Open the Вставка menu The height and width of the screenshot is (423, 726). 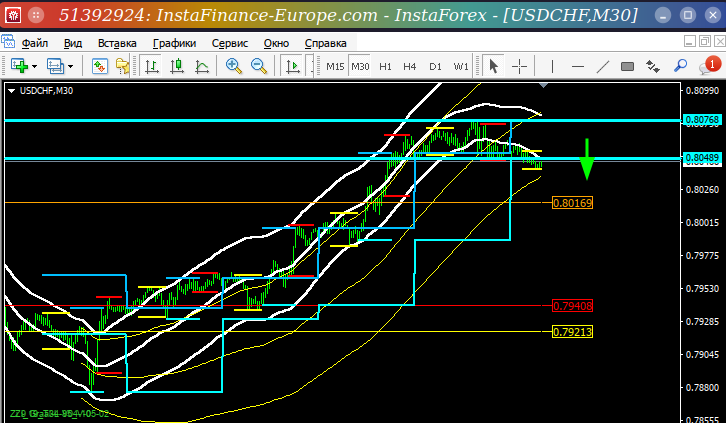pos(117,43)
